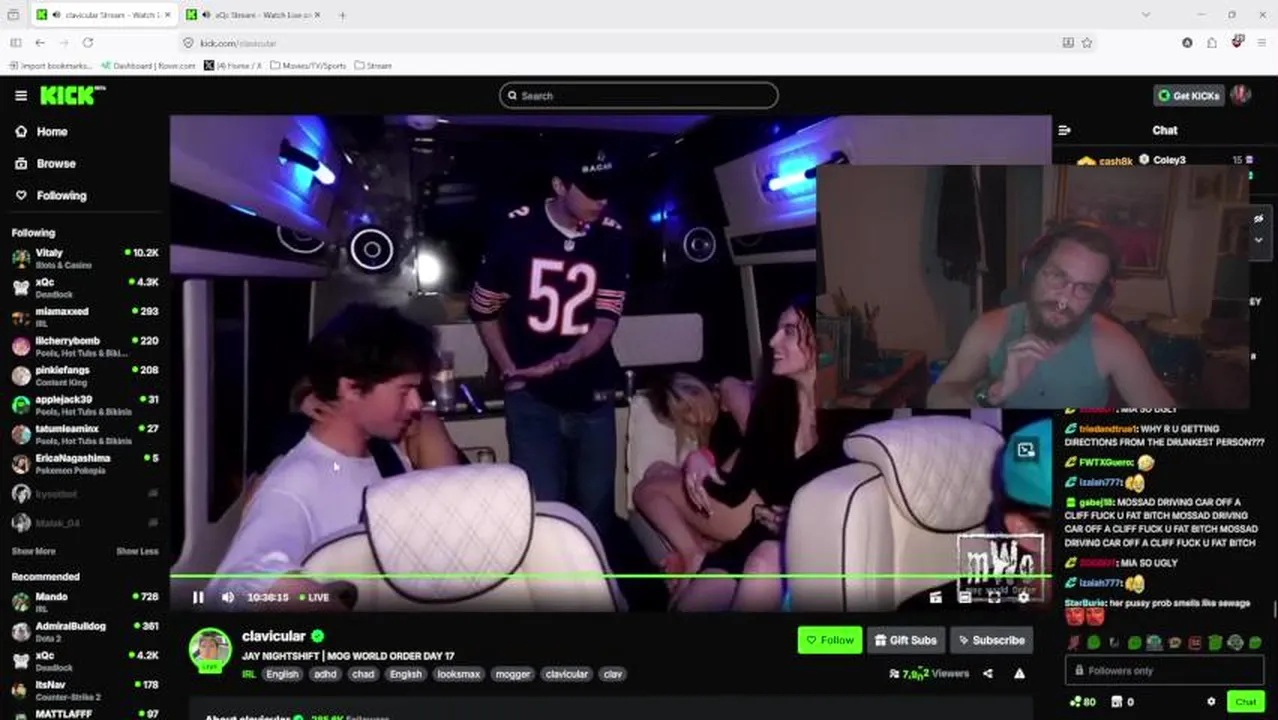Select clavicular Stream browser tab

(x=105, y=15)
